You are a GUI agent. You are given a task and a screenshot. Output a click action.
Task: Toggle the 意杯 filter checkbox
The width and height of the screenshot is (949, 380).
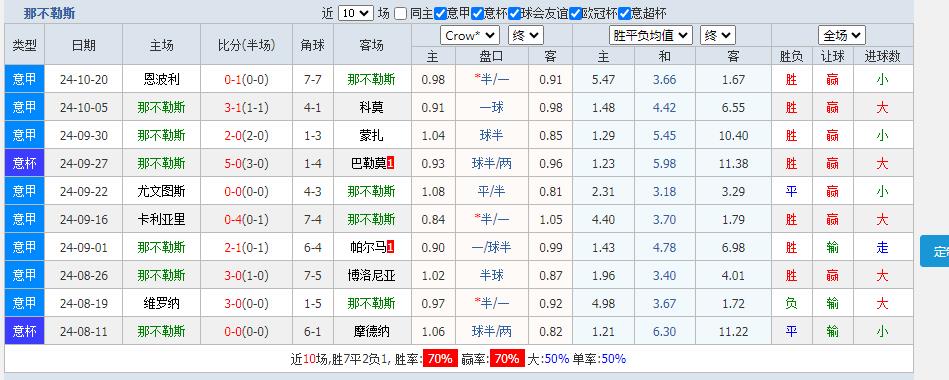point(477,13)
